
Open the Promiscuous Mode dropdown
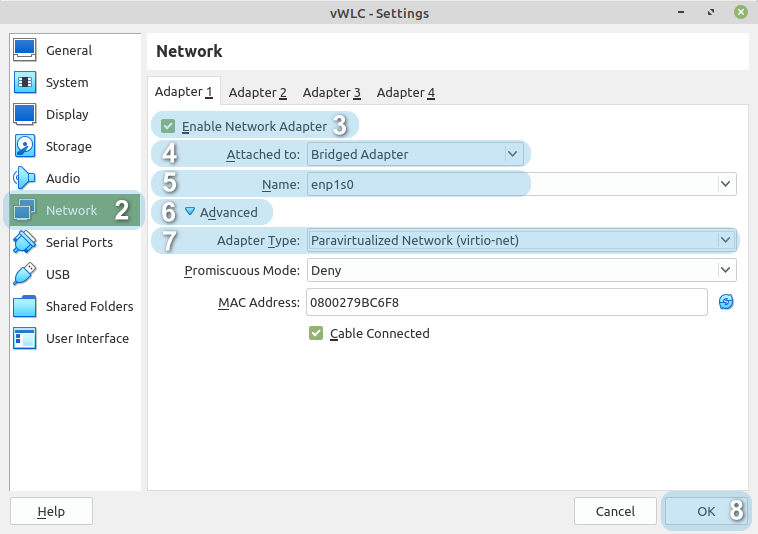[x=521, y=270]
